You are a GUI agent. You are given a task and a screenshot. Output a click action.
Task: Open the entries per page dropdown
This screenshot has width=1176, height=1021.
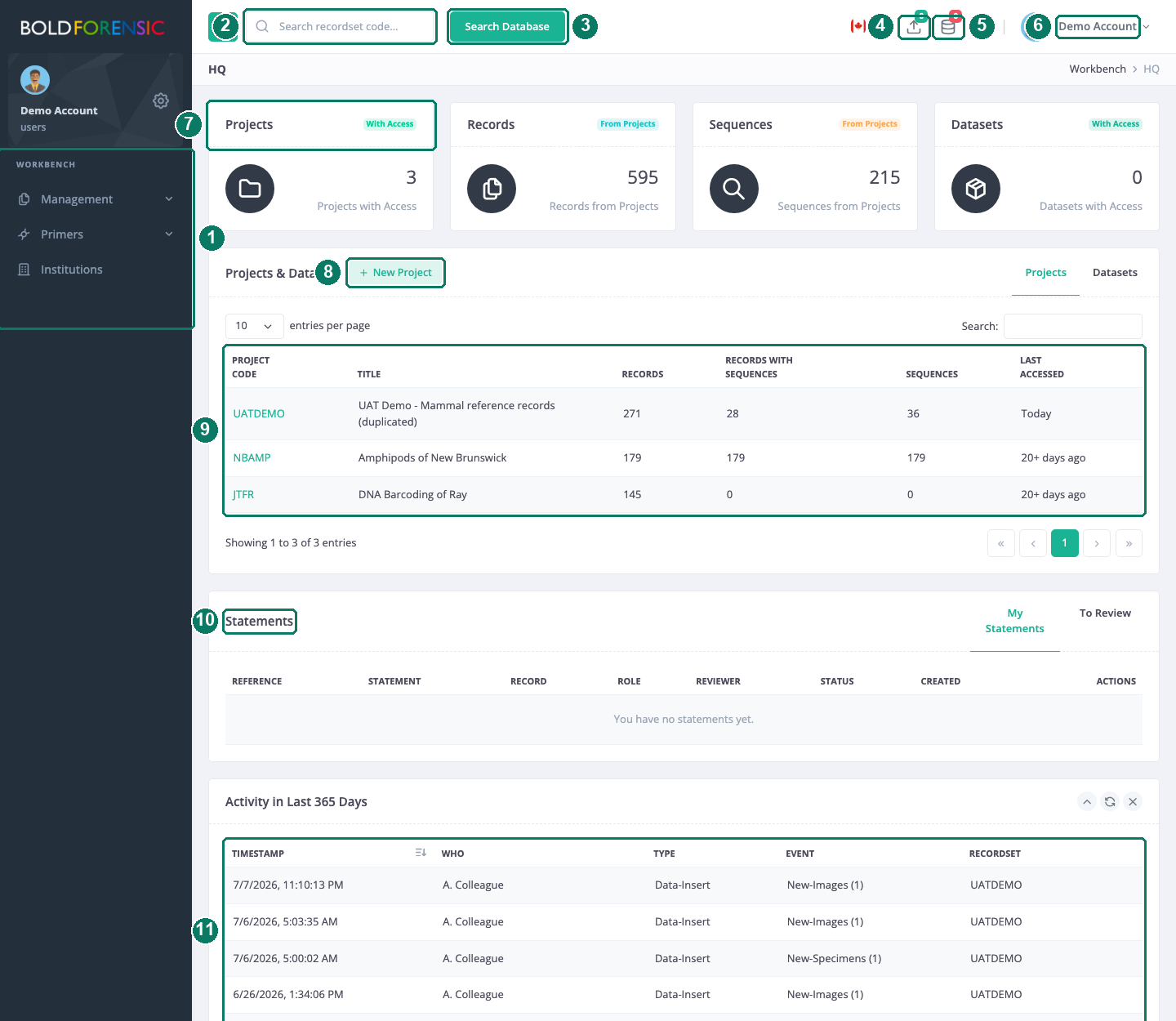coord(255,326)
